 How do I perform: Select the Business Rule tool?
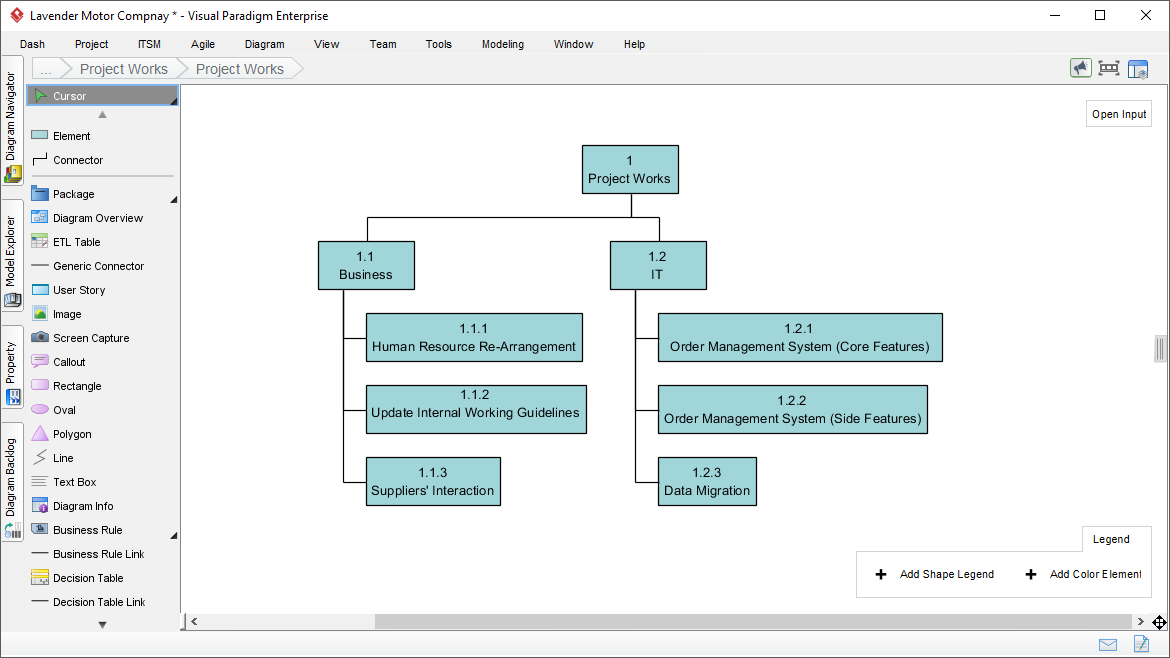pyautogui.click(x=102, y=530)
